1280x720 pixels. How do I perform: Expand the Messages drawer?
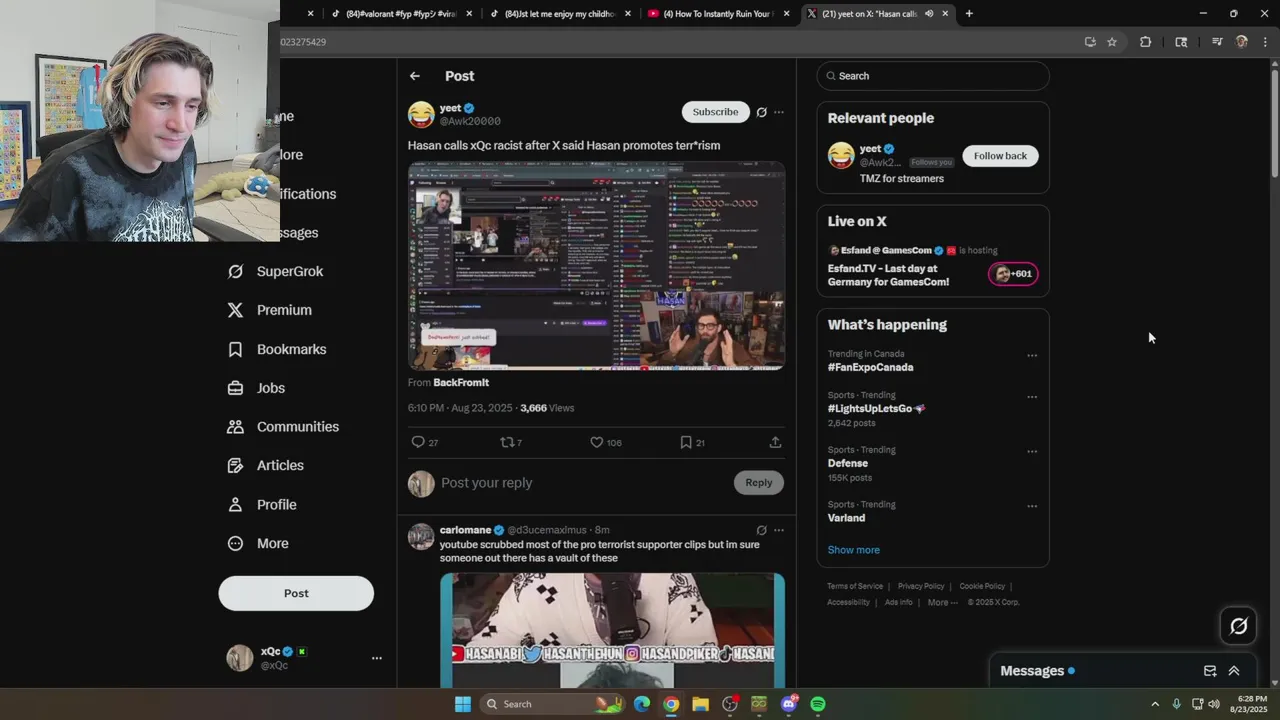tap(1234, 671)
